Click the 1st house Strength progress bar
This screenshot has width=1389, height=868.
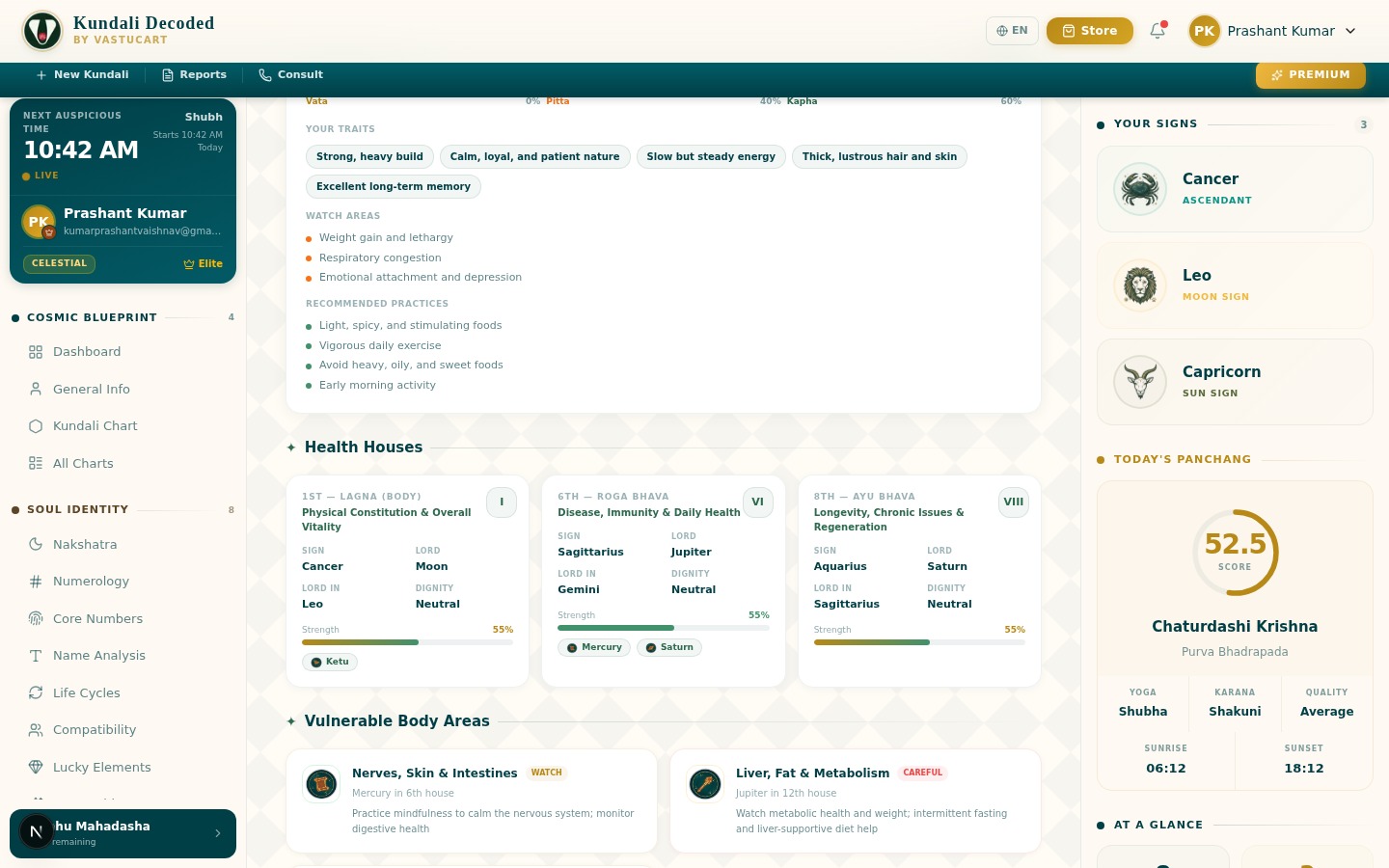(x=407, y=642)
